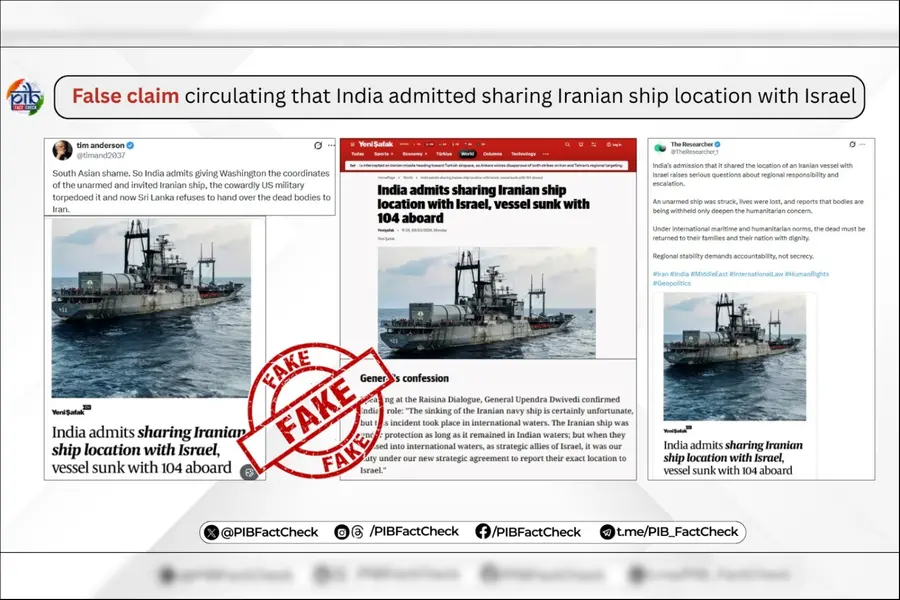Click the X logo beside @PIBFactCheck
Screen dimensions: 900x600
211,532
